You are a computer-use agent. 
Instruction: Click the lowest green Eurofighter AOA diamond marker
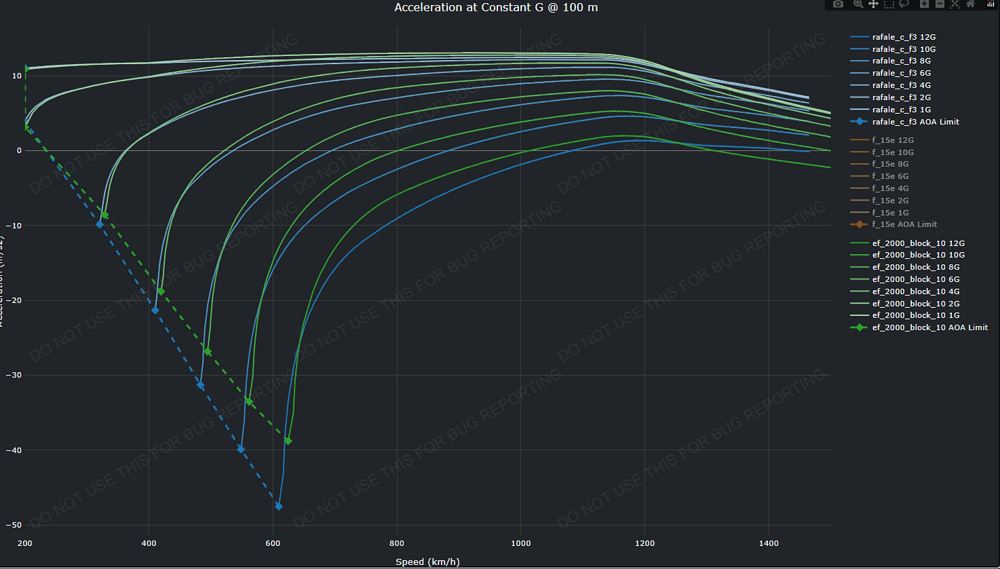[x=288, y=441]
